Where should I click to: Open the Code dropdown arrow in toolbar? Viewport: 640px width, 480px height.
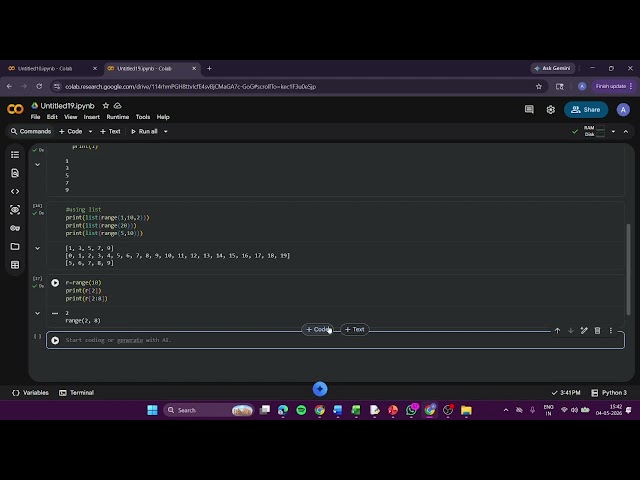(x=90, y=131)
